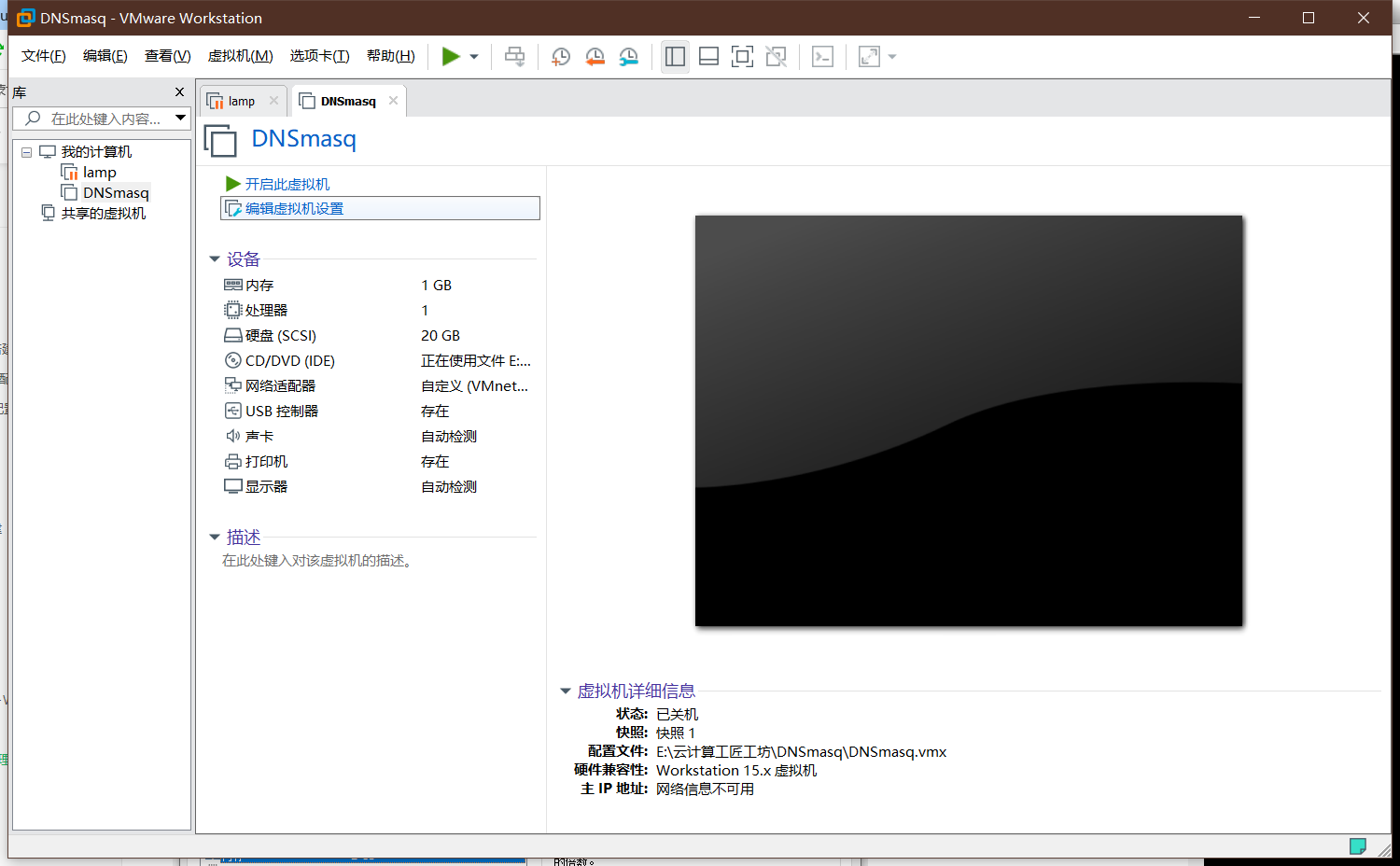Image resolution: width=1400 pixels, height=866 pixels.
Task: Toggle the library sidebar view icon
Action: (675, 56)
